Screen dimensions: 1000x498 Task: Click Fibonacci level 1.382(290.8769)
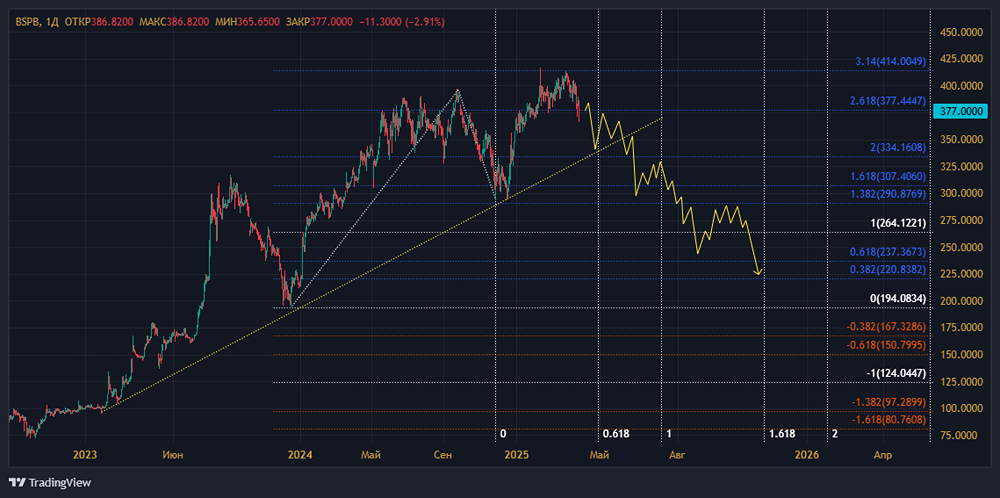point(890,193)
